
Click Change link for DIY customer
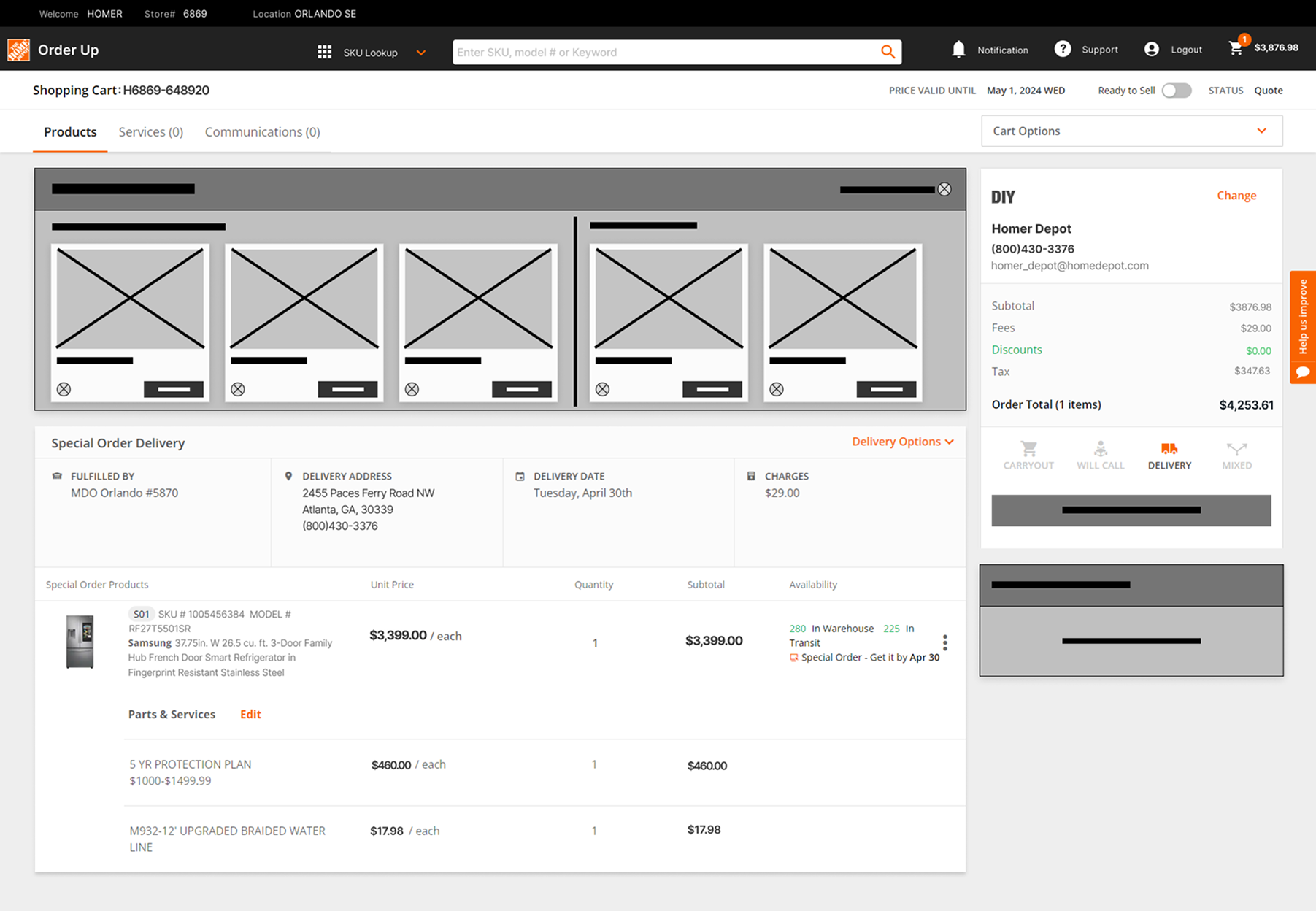click(1236, 195)
